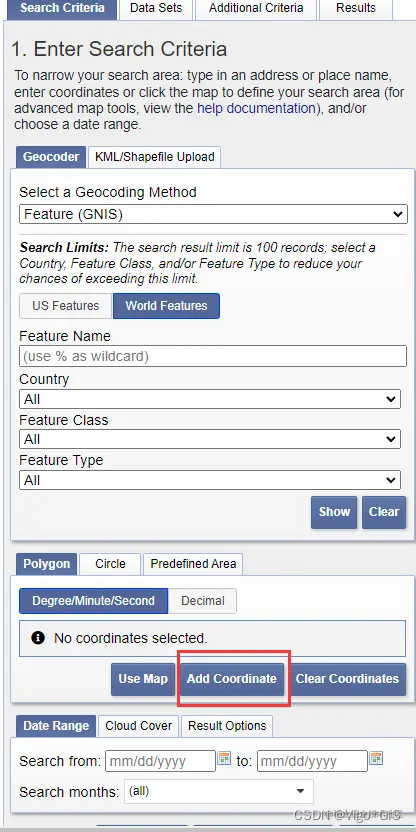Open the calendar icon for the 'to' date

[376, 758]
